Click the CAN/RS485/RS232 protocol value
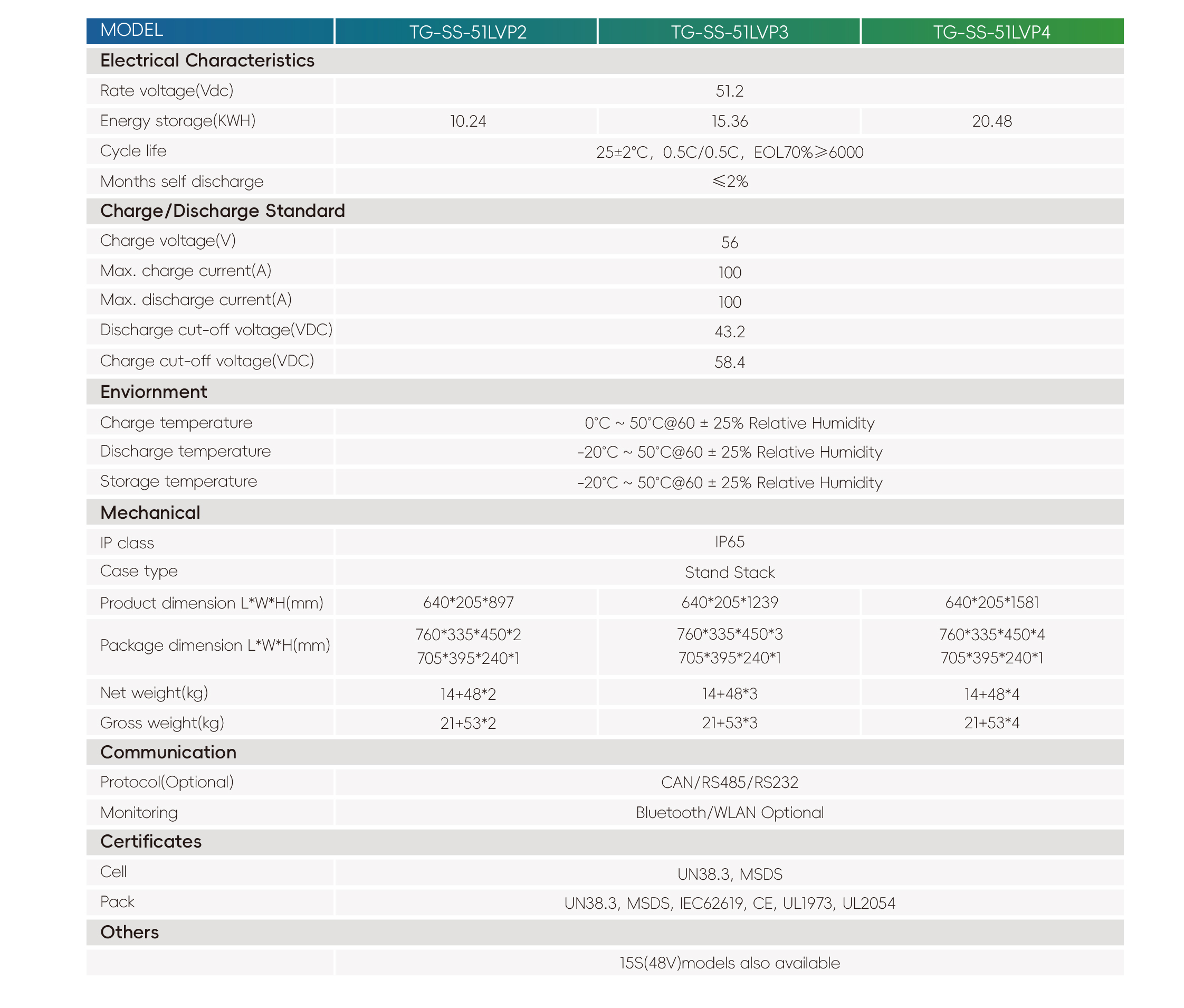Screen dimensions: 1184x1008 pyautogui.click(x=729, y=782)
